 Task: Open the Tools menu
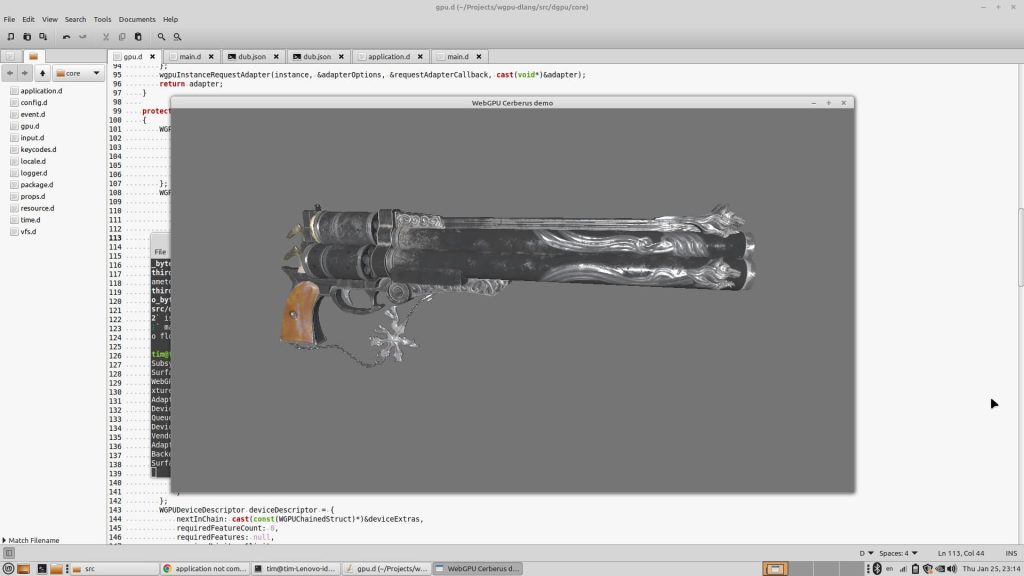tap(102, 20)
